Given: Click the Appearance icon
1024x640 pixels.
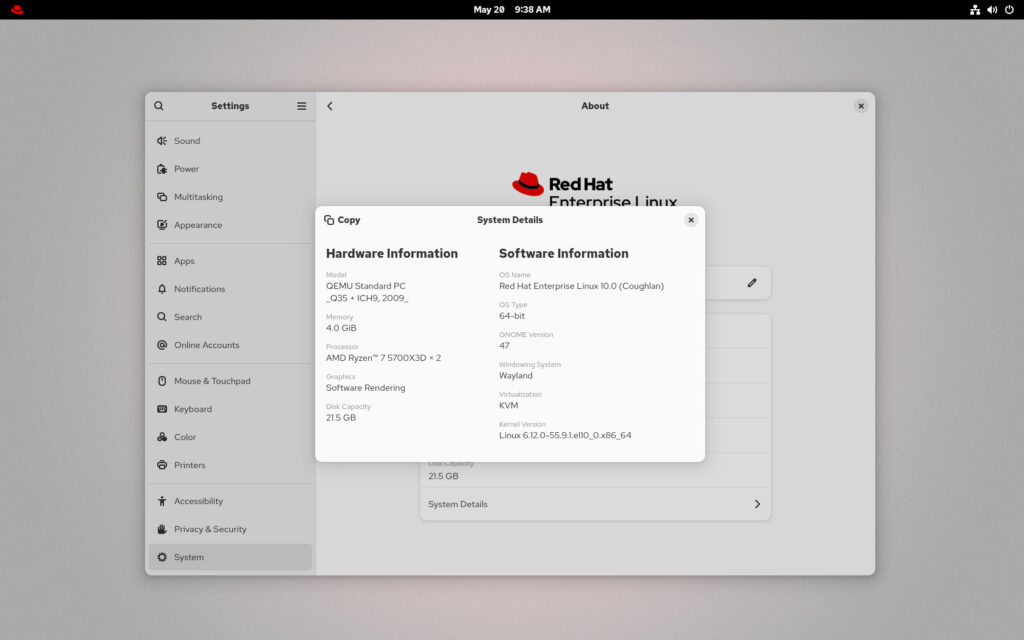Looking at the screenshot, I should 160,225.
